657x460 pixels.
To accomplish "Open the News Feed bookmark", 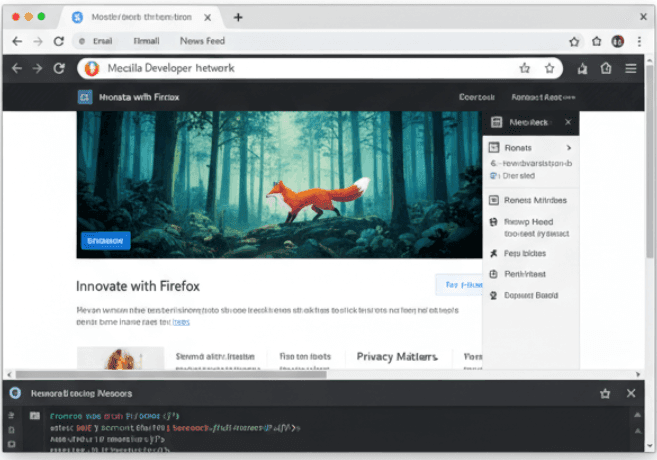I will [202, 41].
